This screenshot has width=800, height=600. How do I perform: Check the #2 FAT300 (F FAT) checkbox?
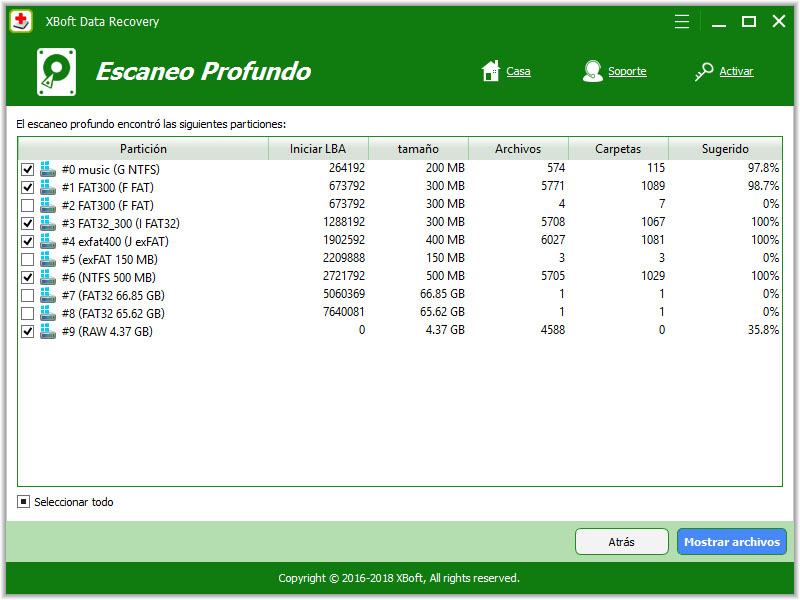pos(28,206)
